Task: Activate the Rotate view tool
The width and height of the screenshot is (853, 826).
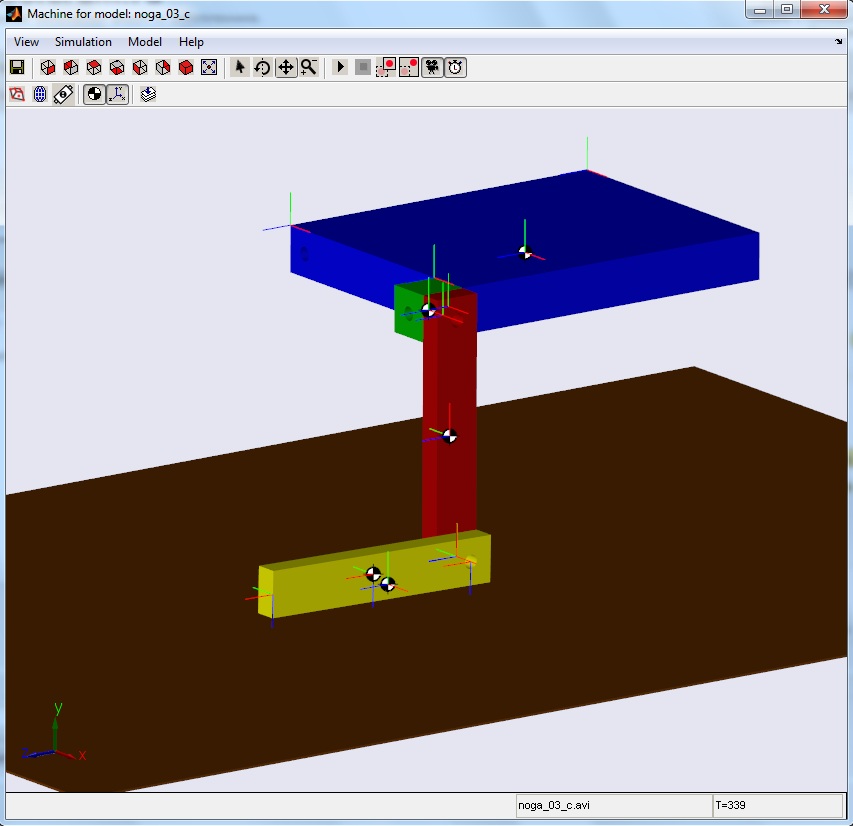Action: [x=262, y=67]
